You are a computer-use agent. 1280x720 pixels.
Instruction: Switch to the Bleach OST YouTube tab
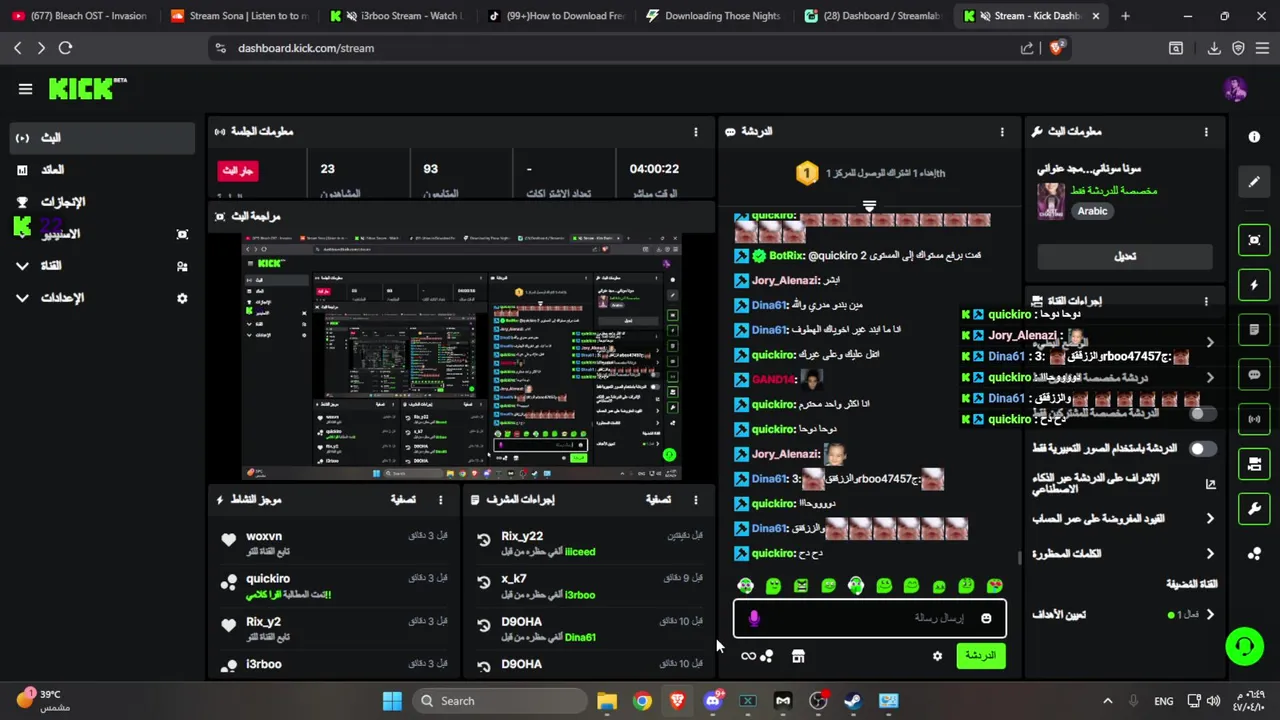tap(80, 16)
